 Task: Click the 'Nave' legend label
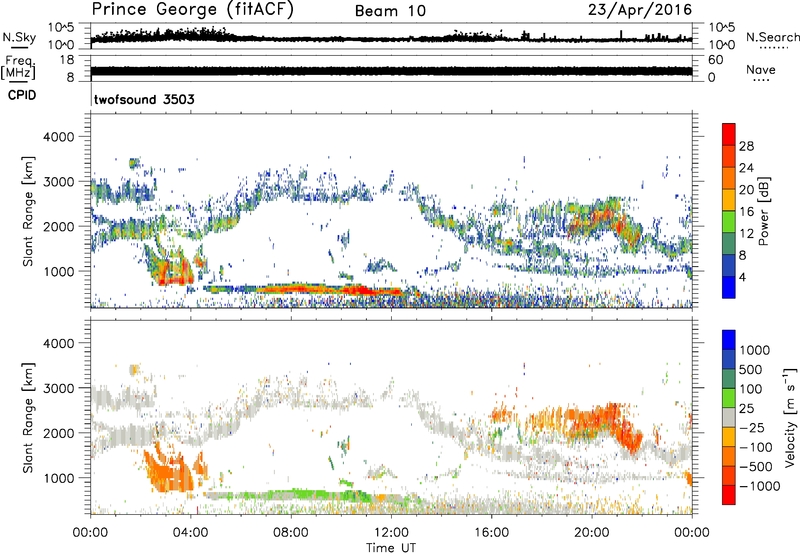(761, 69)
